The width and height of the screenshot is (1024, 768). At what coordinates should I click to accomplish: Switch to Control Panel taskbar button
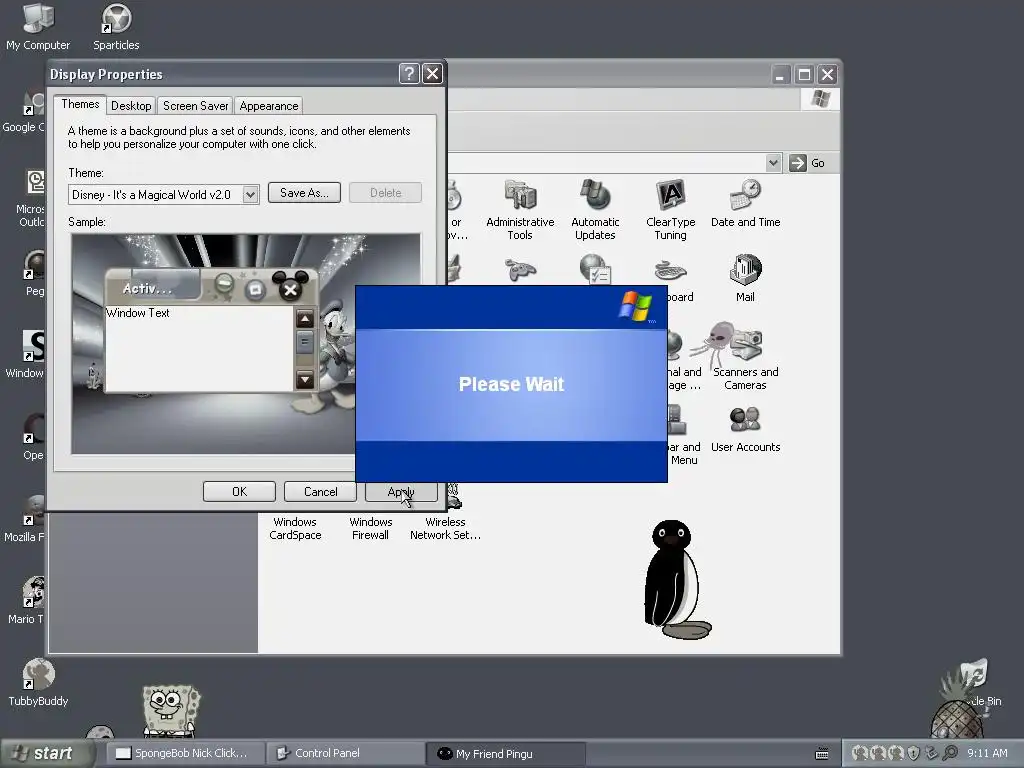pos(346,753)
